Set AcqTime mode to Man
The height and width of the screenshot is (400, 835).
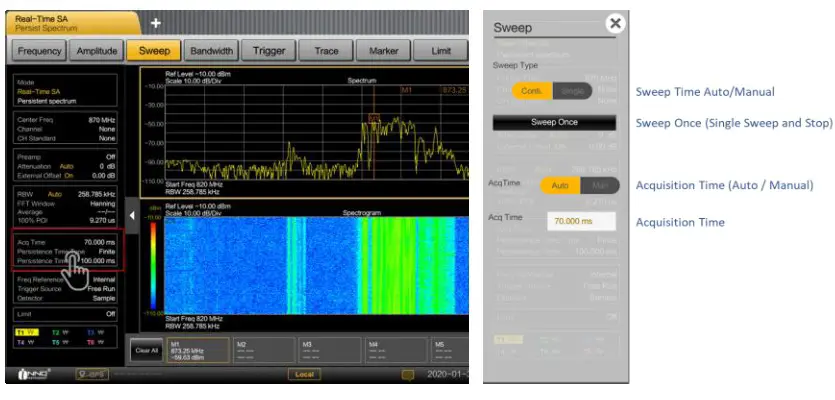(x=600, y=185)
